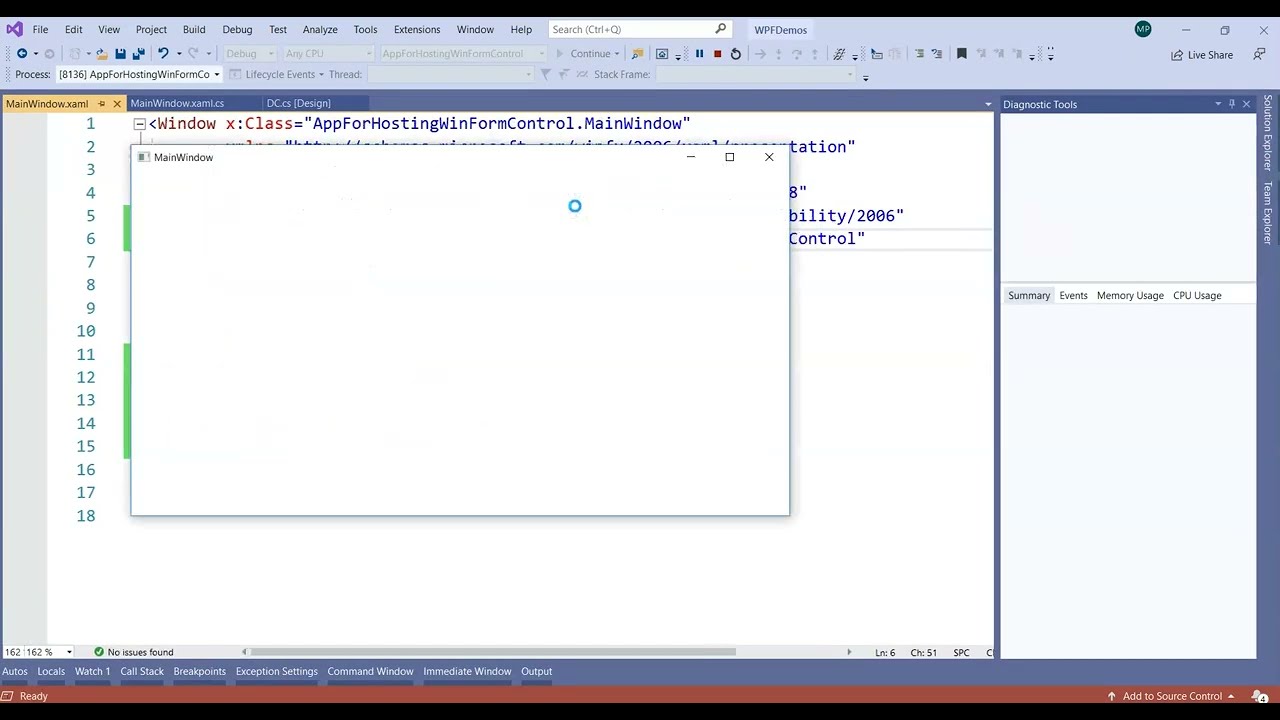Stop debugging with the red square
Image resolution: width=1280 pixels, height=720 pixels.
tap(717, 54)
